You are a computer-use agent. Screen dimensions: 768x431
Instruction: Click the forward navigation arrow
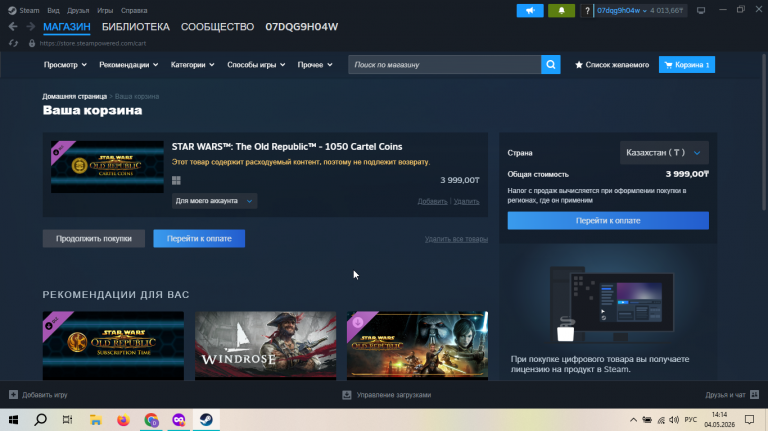(x=30, y=26)
